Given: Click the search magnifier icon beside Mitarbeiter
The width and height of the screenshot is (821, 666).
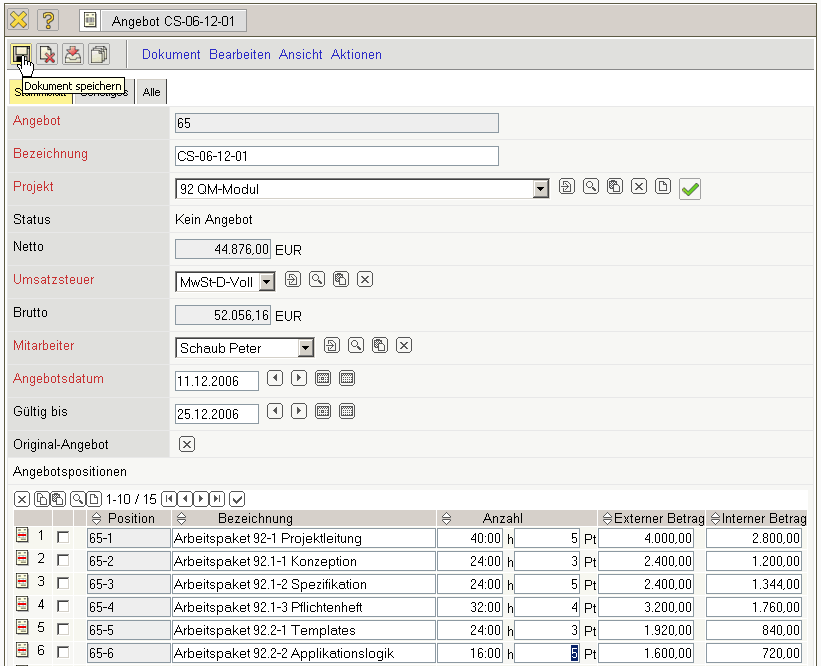Looking at the screenshot, I should 356,346.
